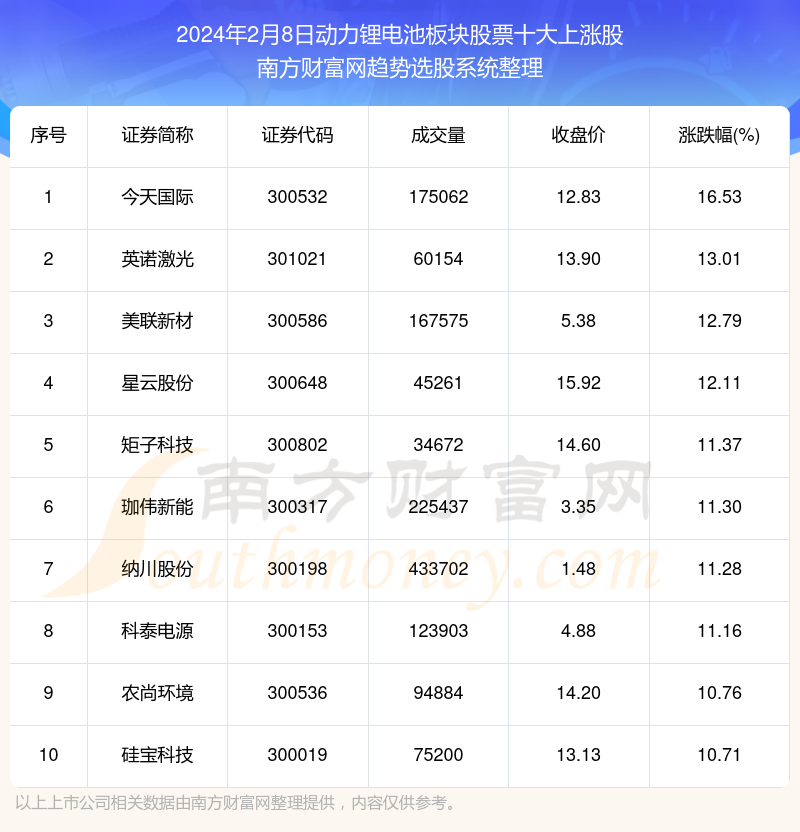Image resolution: width=800 pixels, height=832 pixels.
Task: Select the stock name 今天国际
Action: pos(158,197)
